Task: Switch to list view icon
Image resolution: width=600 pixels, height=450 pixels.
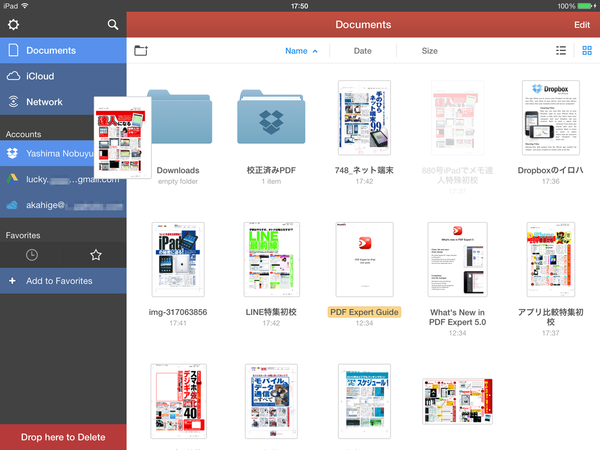Action: pyautogui.click(x=561, y=51)
